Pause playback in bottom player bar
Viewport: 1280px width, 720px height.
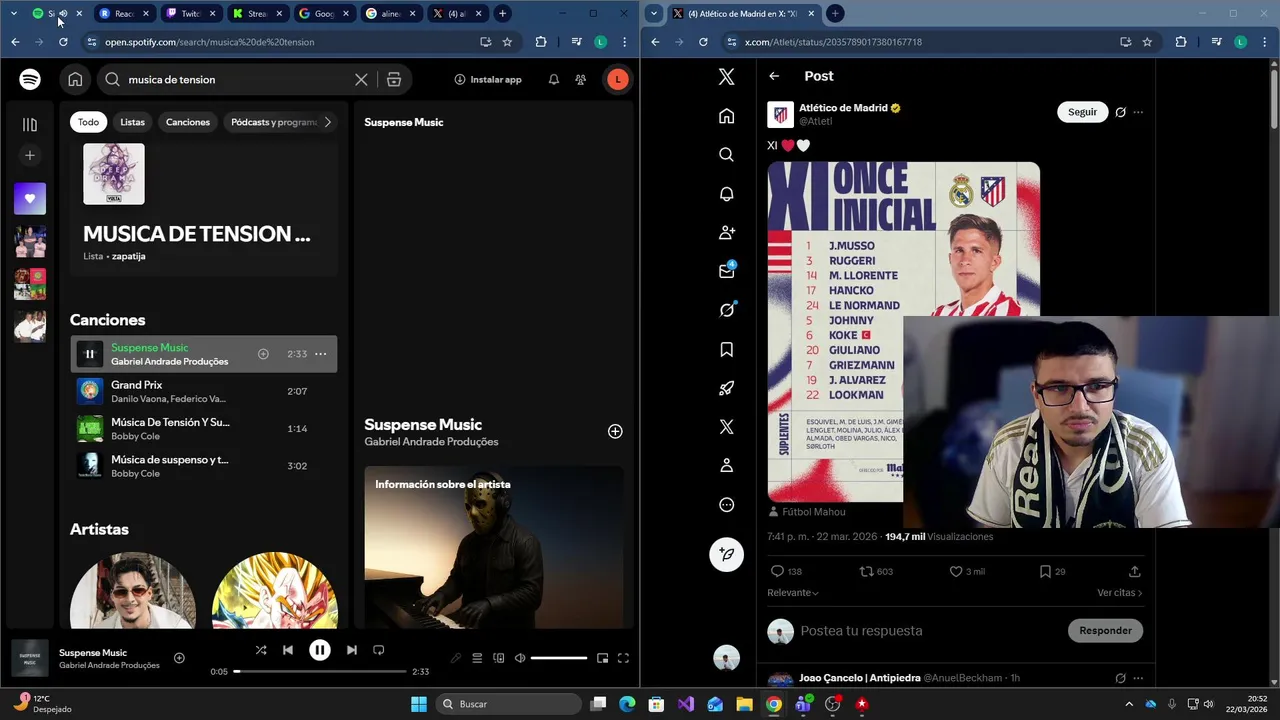point(320,650)
